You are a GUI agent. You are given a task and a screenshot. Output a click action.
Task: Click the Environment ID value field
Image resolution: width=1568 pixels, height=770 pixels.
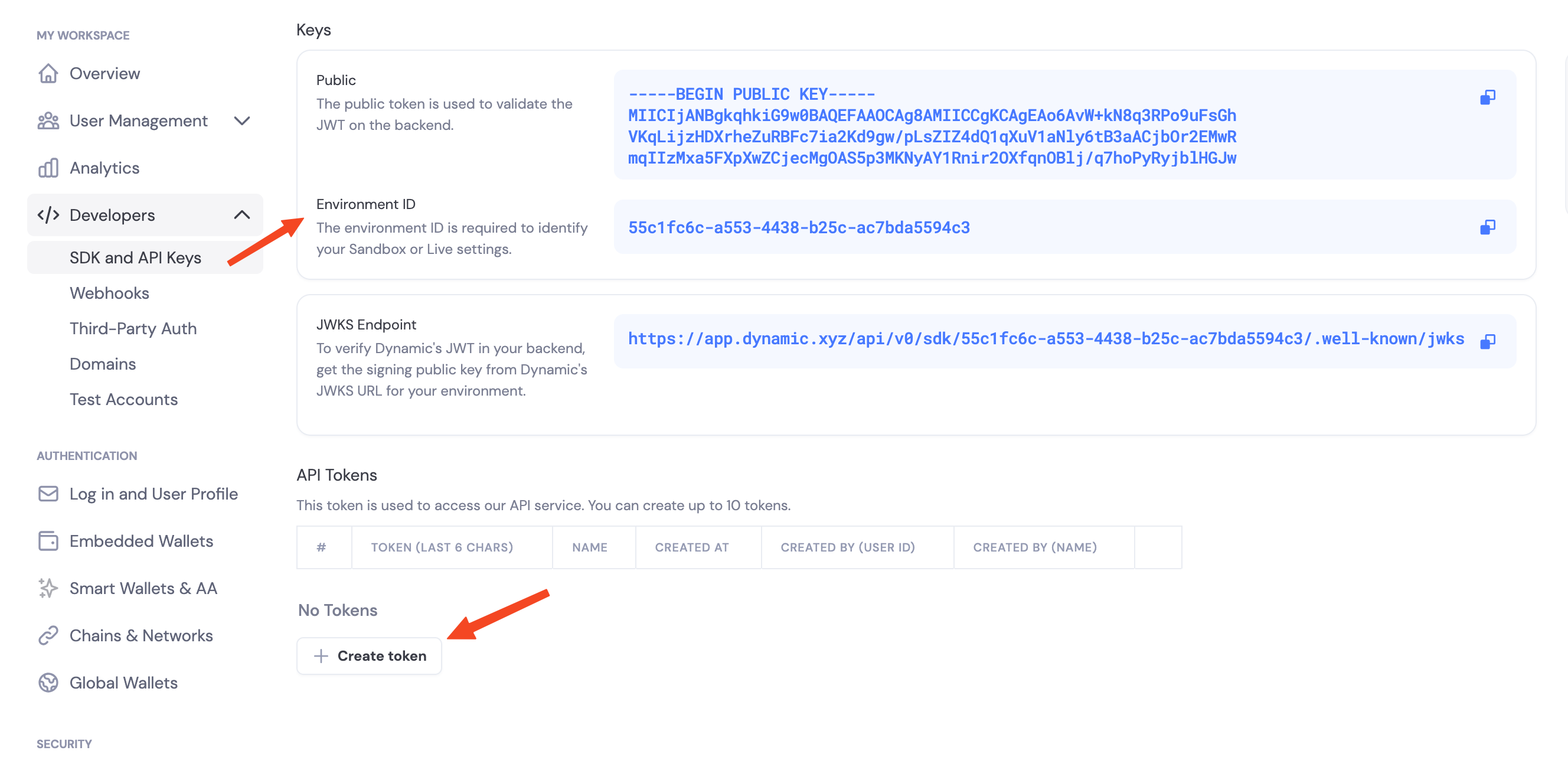coord(799,228)
